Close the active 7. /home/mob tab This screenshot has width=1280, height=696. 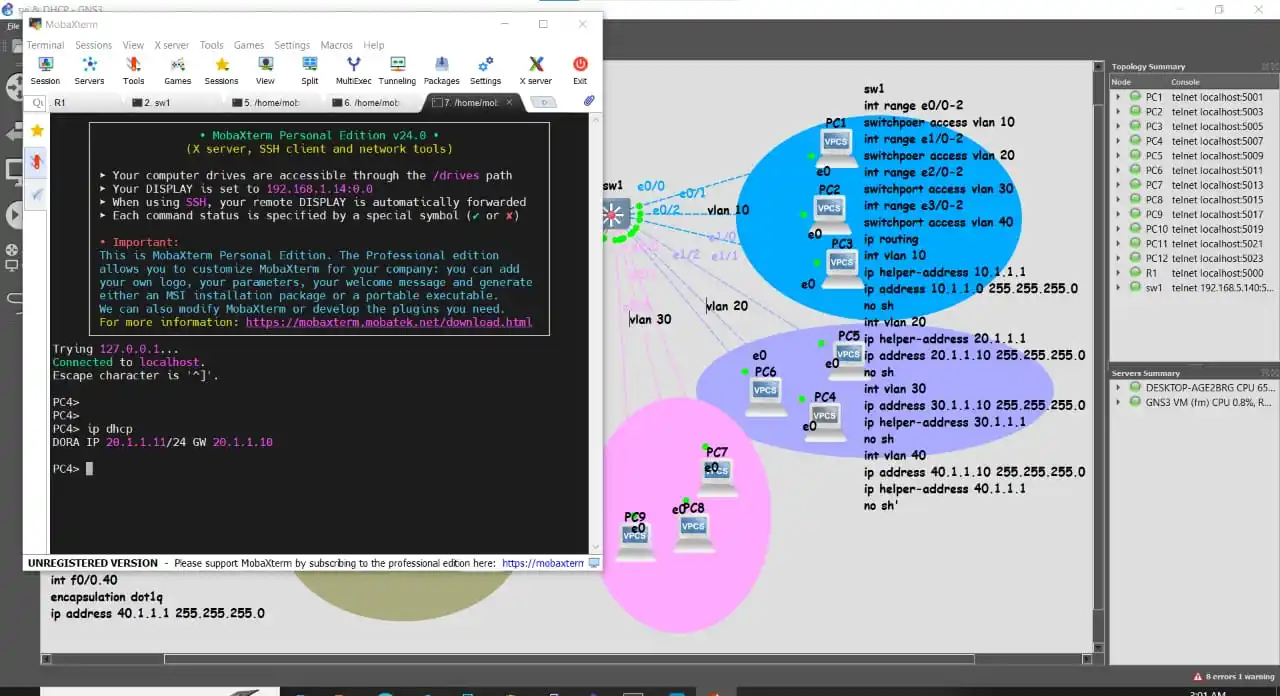coord(511,102)
